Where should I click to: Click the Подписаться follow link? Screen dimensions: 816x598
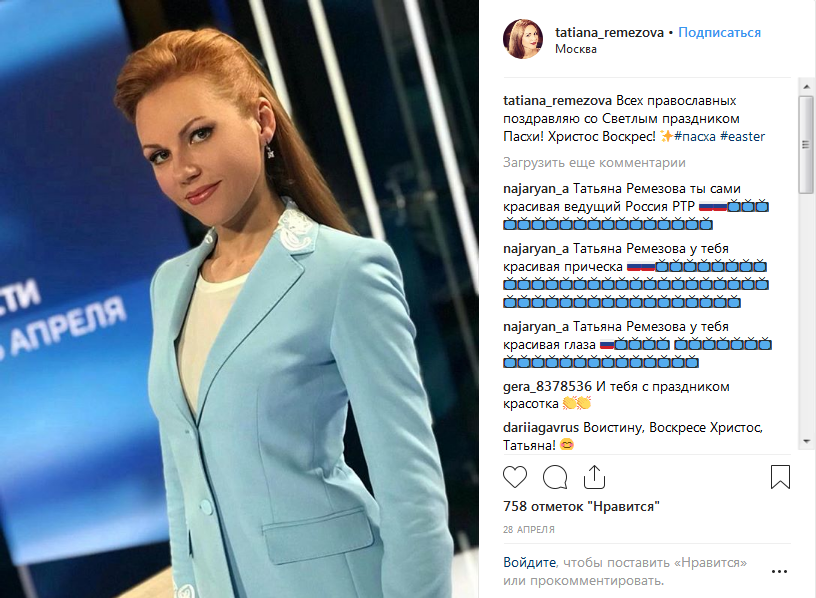[x=719, y=32]
